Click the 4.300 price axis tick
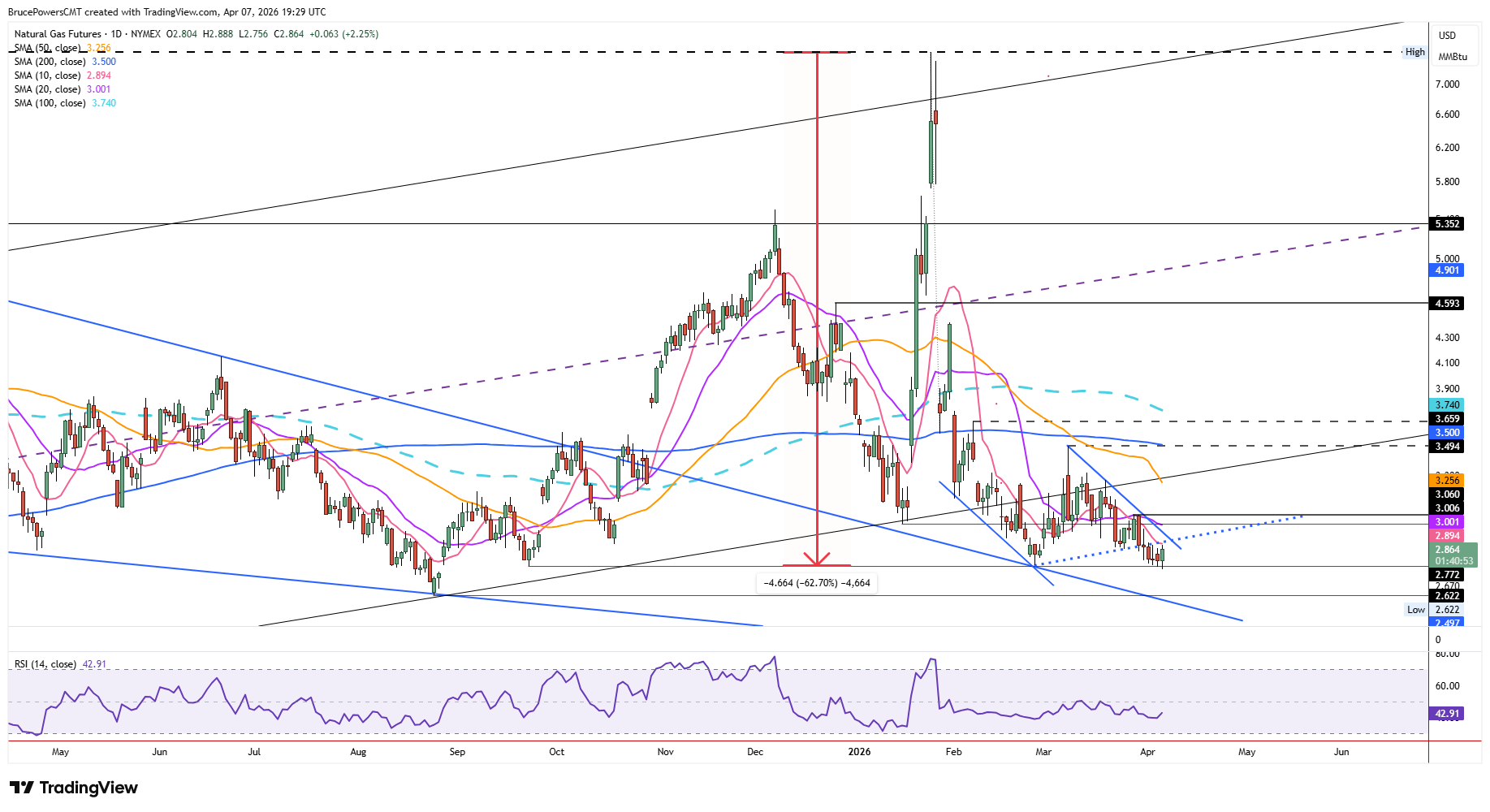Image resolution: width=1490 pixels, height=812 pixels. point(1447,338)
